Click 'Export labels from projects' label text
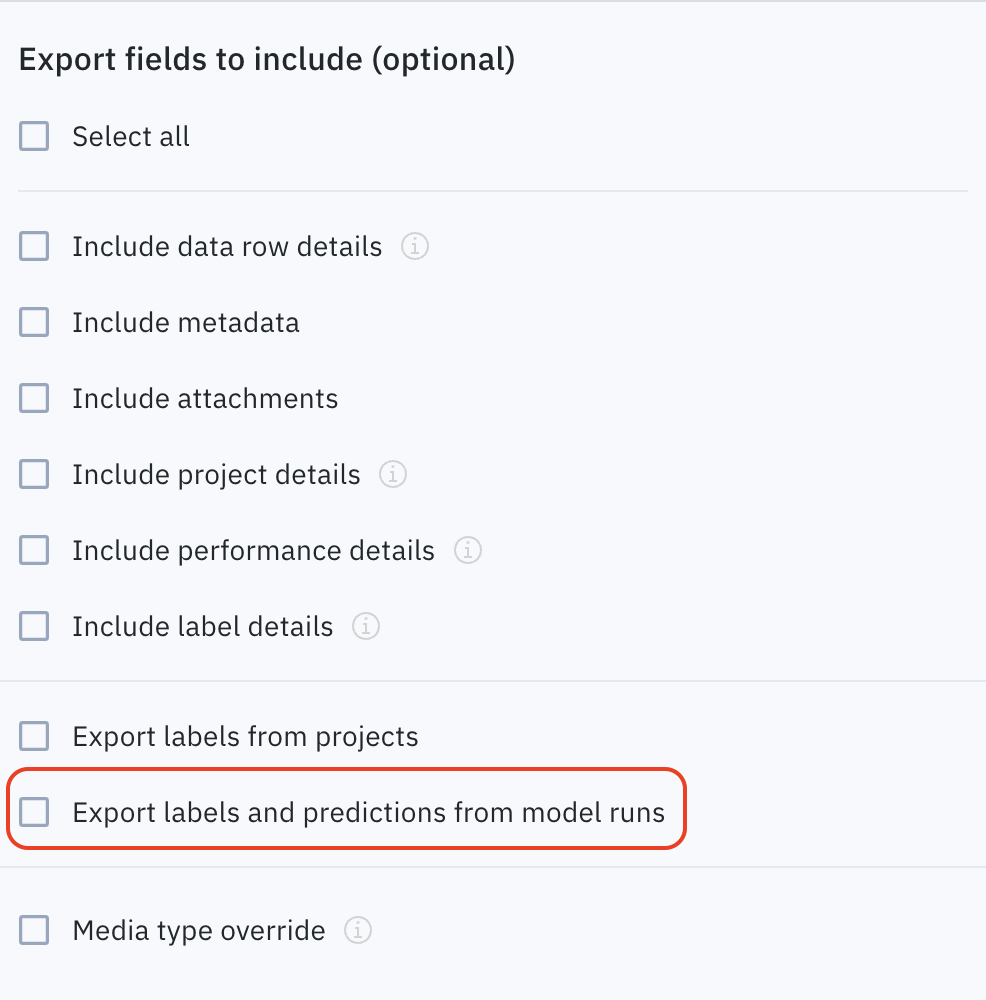This screenshot has width=986, height=1000. pyautogui.click(x=246, y=737)
